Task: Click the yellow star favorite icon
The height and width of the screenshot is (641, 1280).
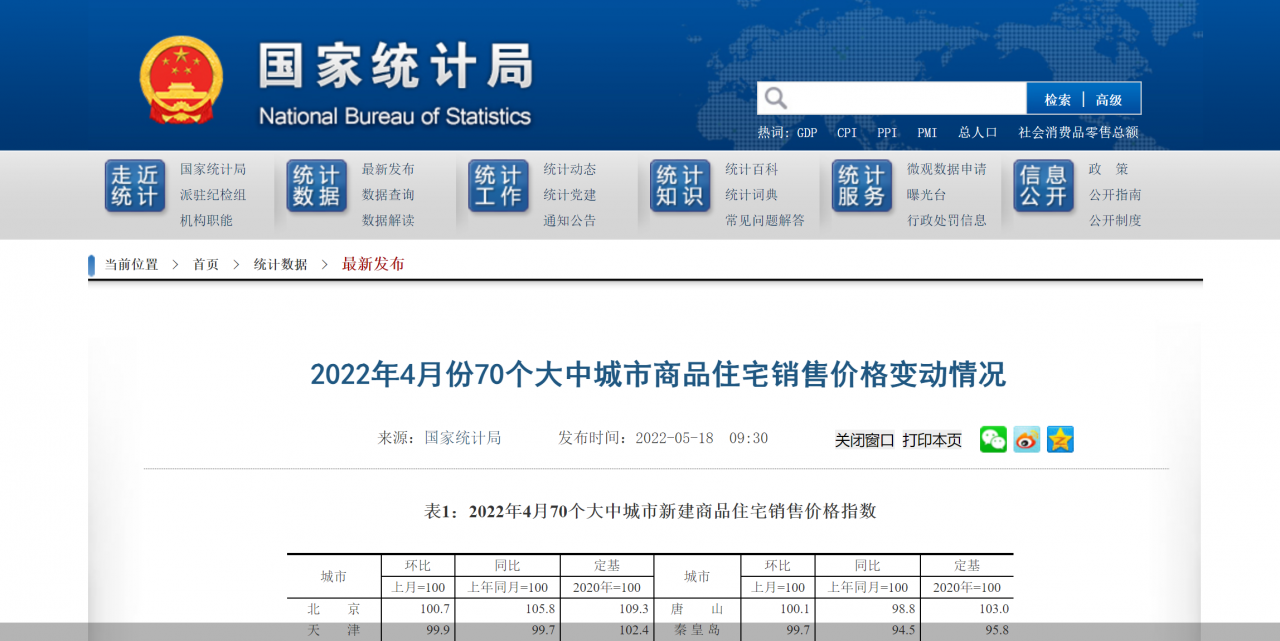Action: tap(1060, 439)
